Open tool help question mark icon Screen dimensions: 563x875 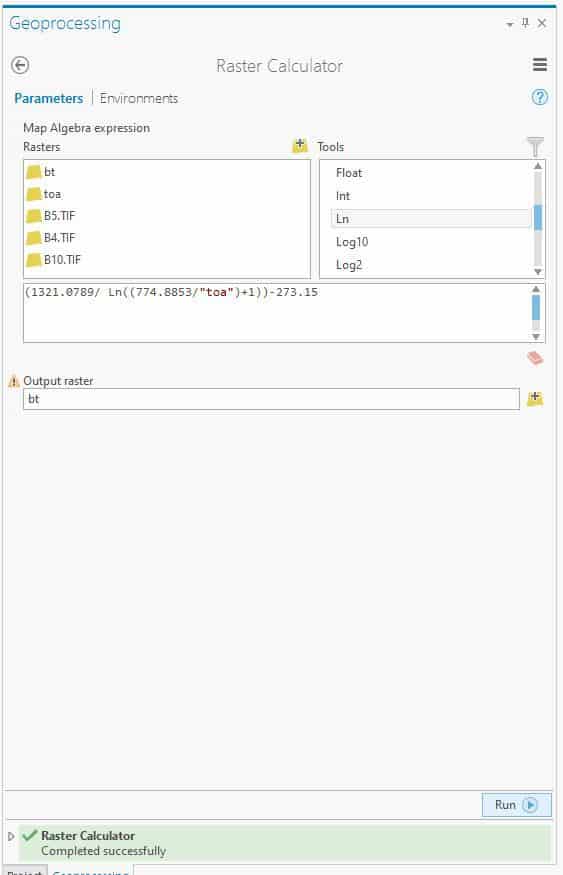point(540,98)
